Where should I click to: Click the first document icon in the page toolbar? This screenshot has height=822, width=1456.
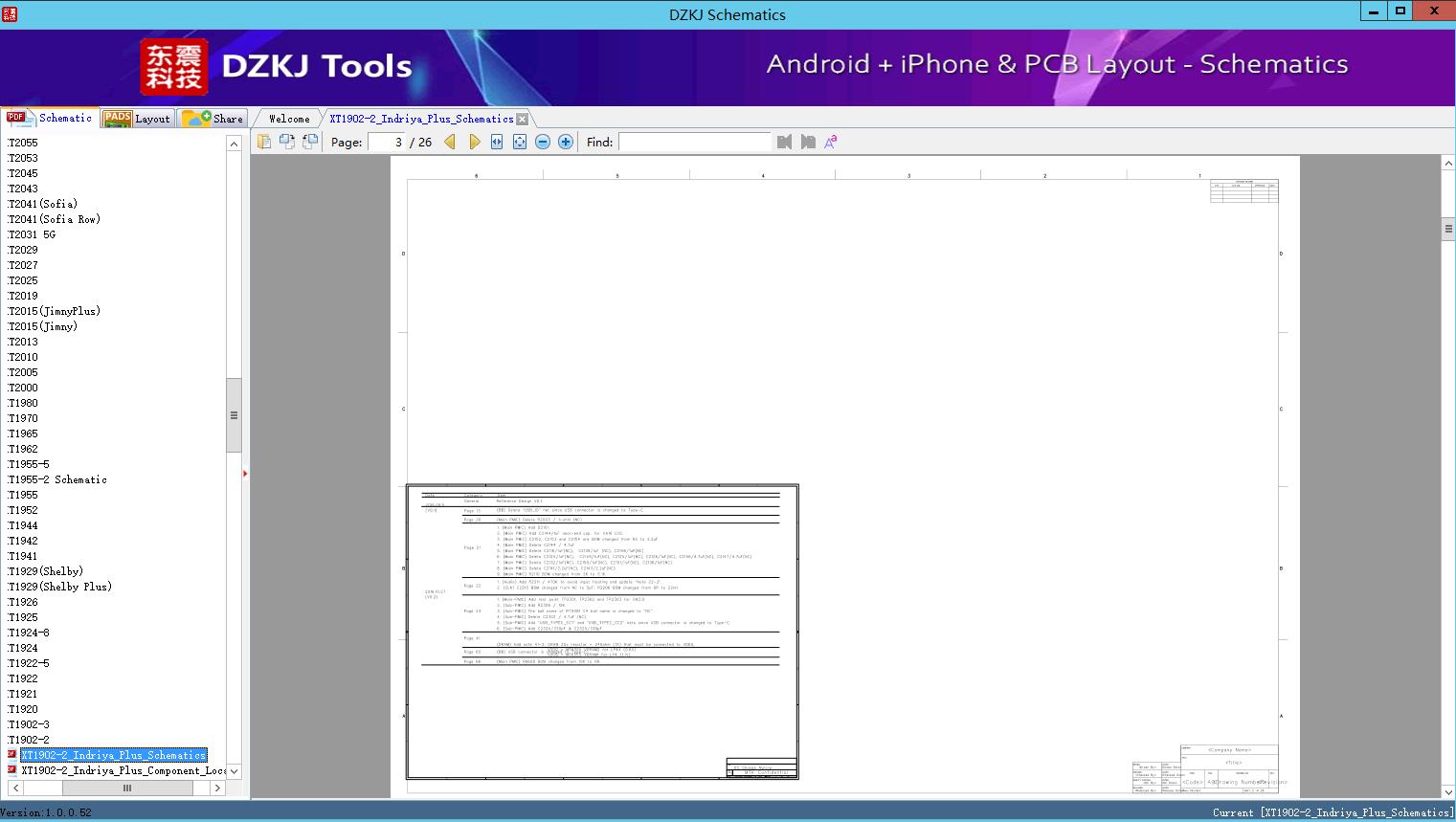point(264,142)
